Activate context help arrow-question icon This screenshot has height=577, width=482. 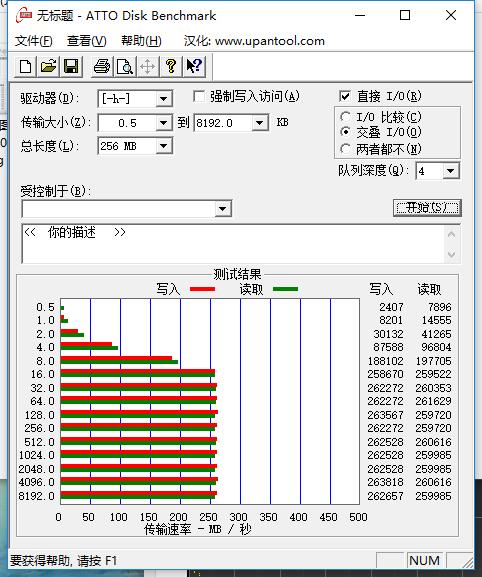tap(194, 67)
